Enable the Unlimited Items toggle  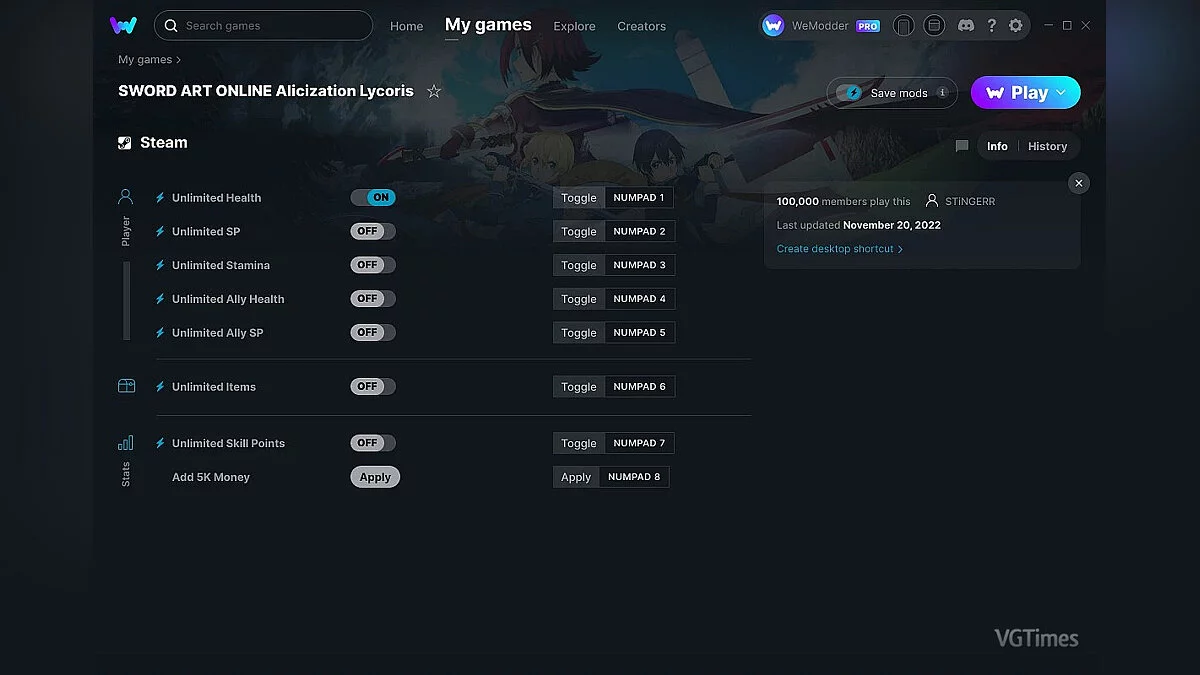[x=373, y=386]
